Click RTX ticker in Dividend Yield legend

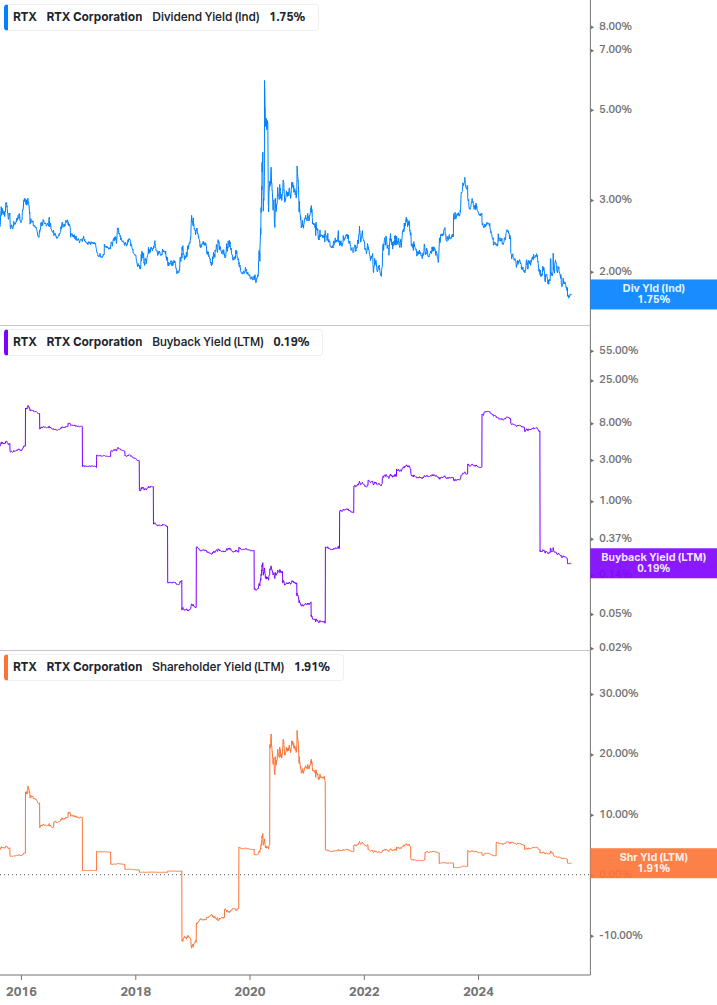click(25, 17)
